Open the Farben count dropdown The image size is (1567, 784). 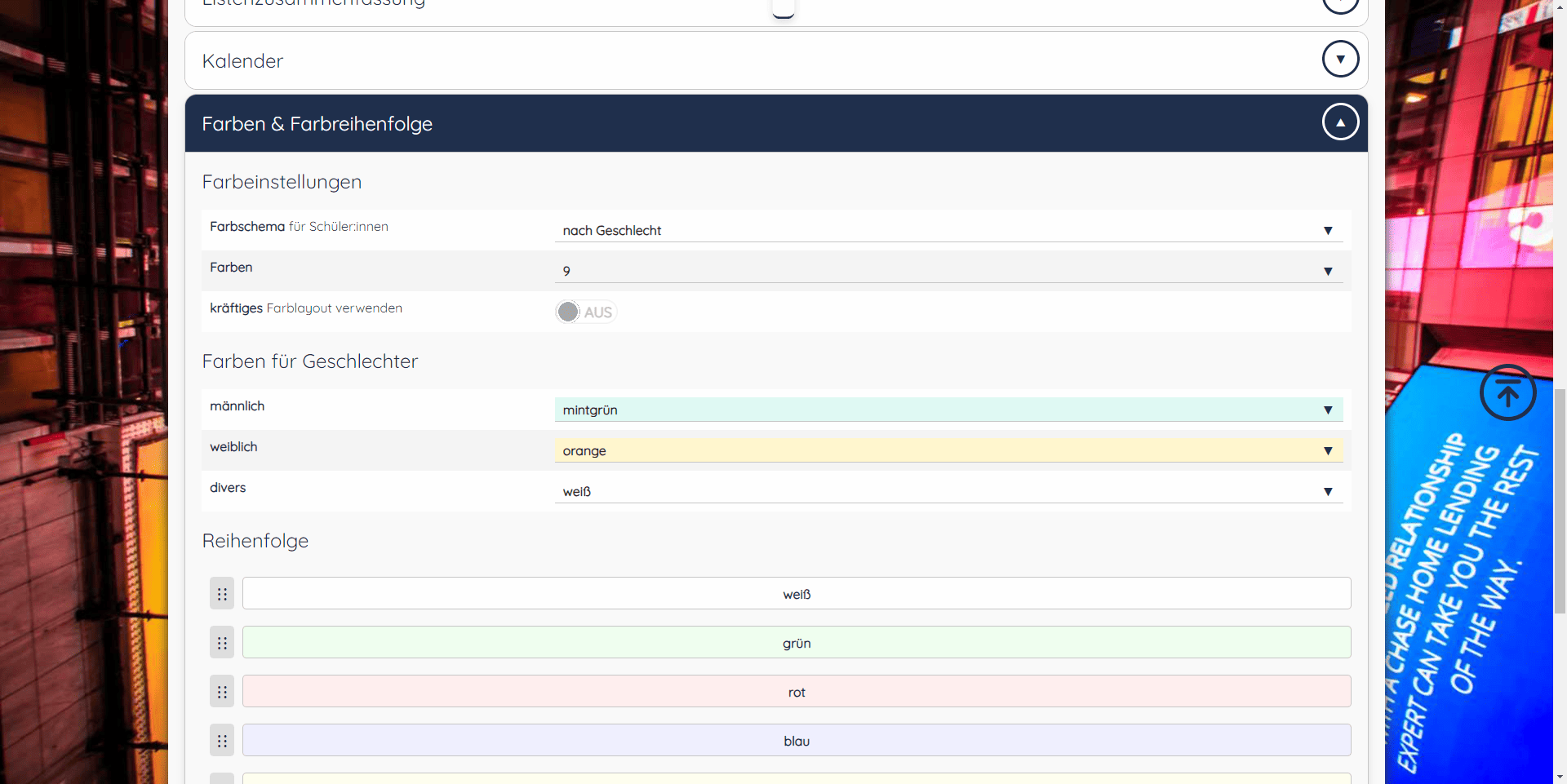pyautogui.click(x=948, y=271)
